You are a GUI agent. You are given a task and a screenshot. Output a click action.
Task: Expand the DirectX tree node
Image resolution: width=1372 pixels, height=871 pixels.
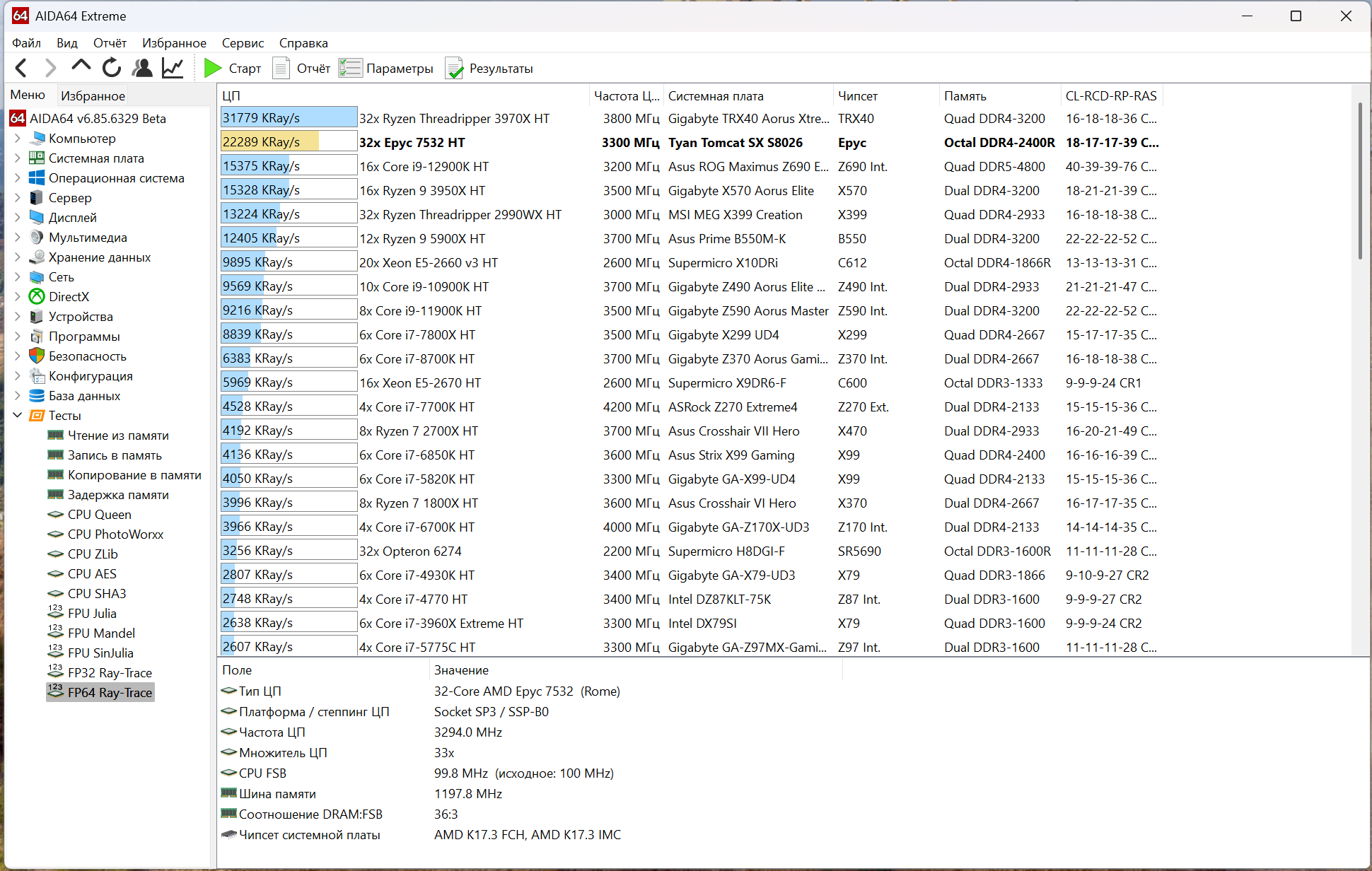18,297
